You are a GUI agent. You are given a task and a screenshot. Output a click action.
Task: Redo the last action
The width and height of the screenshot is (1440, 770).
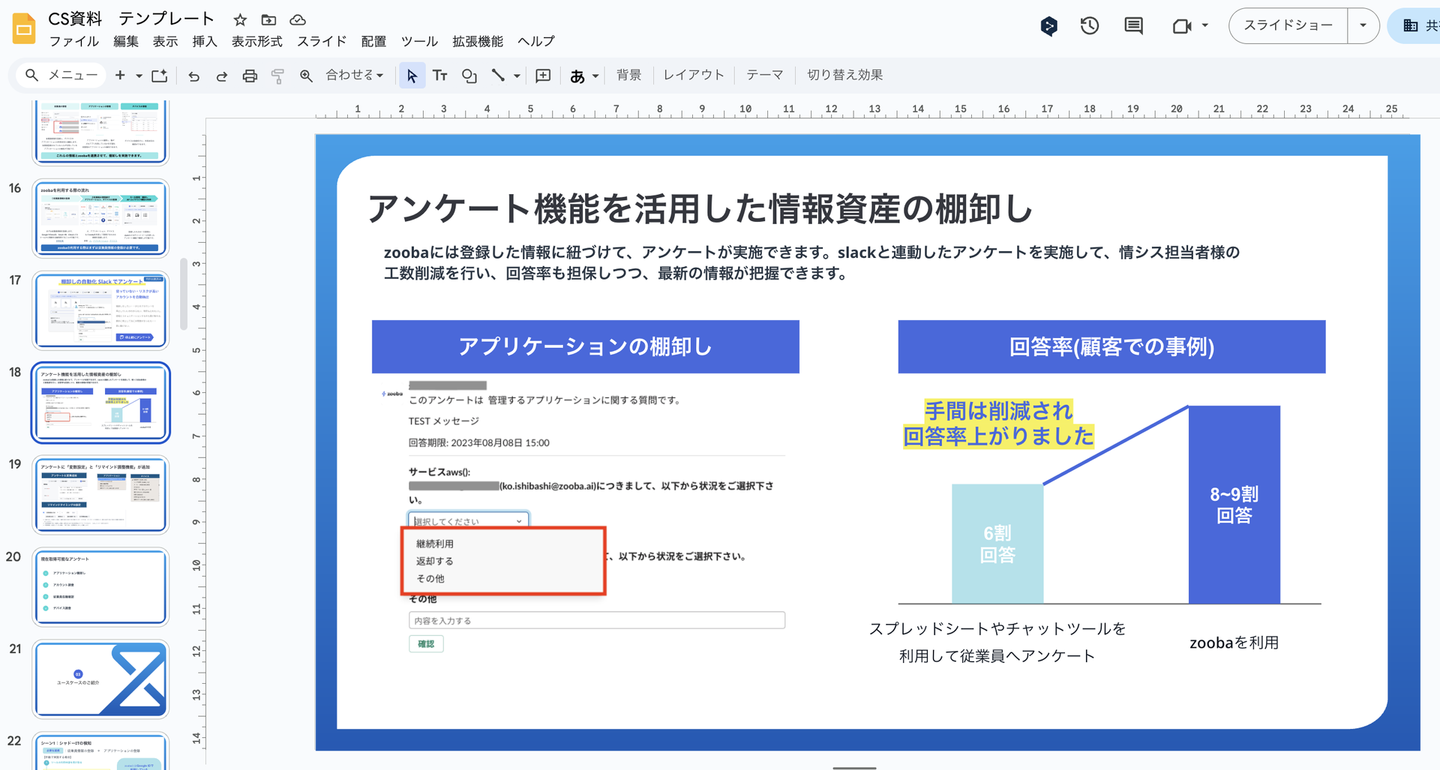point(222,75)
